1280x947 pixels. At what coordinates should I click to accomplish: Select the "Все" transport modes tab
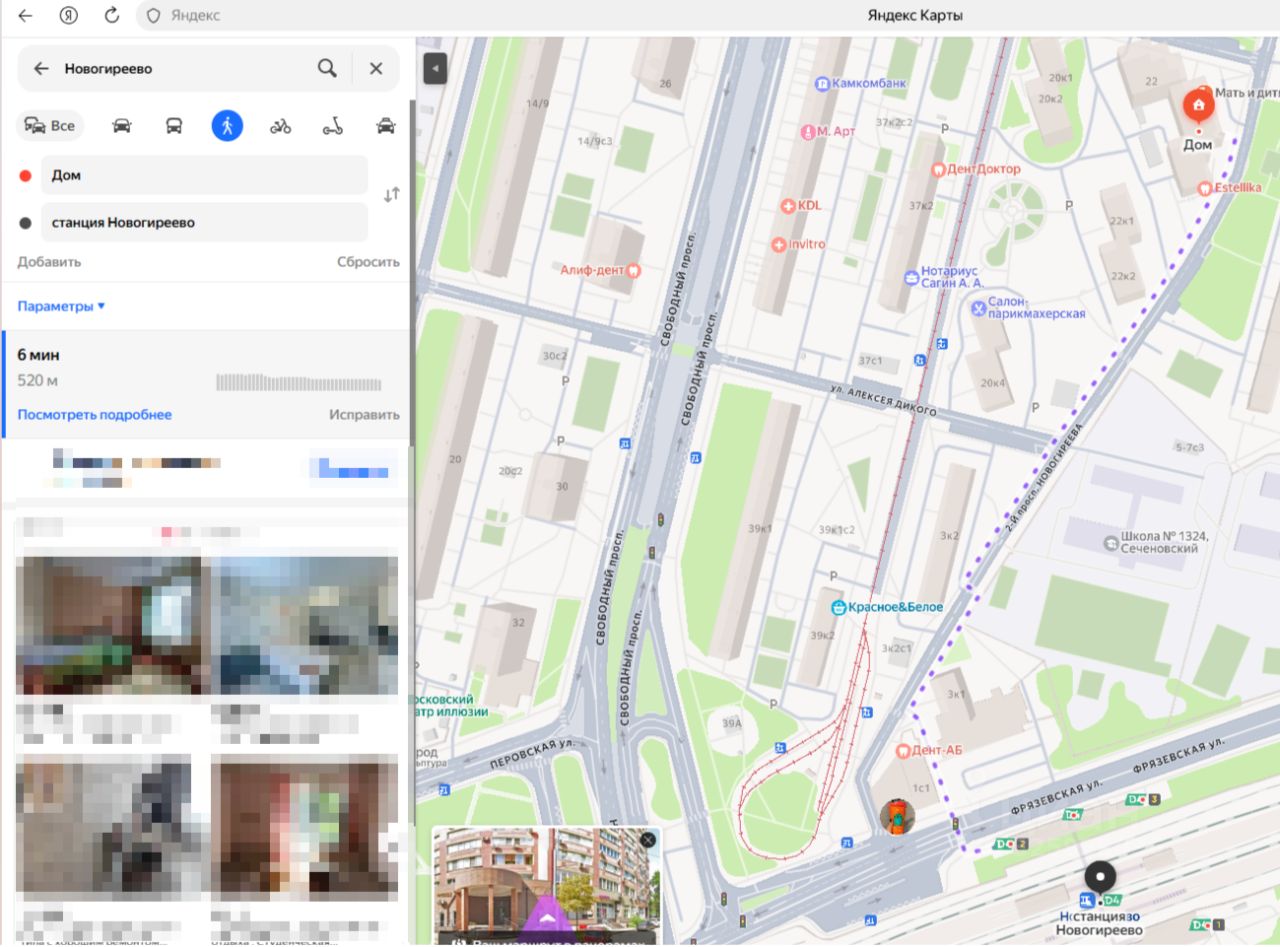coord(50,125)
